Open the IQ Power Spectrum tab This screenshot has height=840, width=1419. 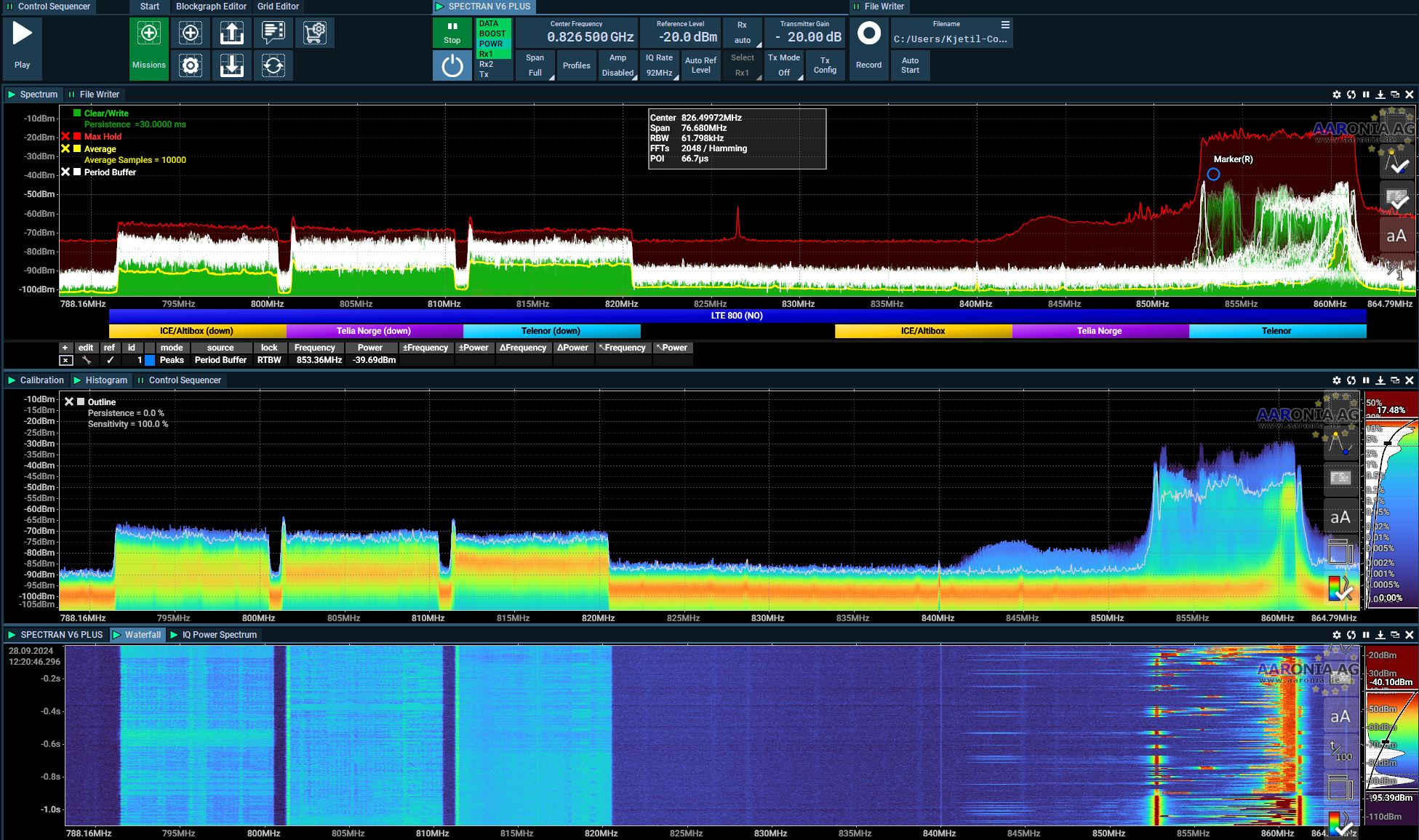click(219, 635)
